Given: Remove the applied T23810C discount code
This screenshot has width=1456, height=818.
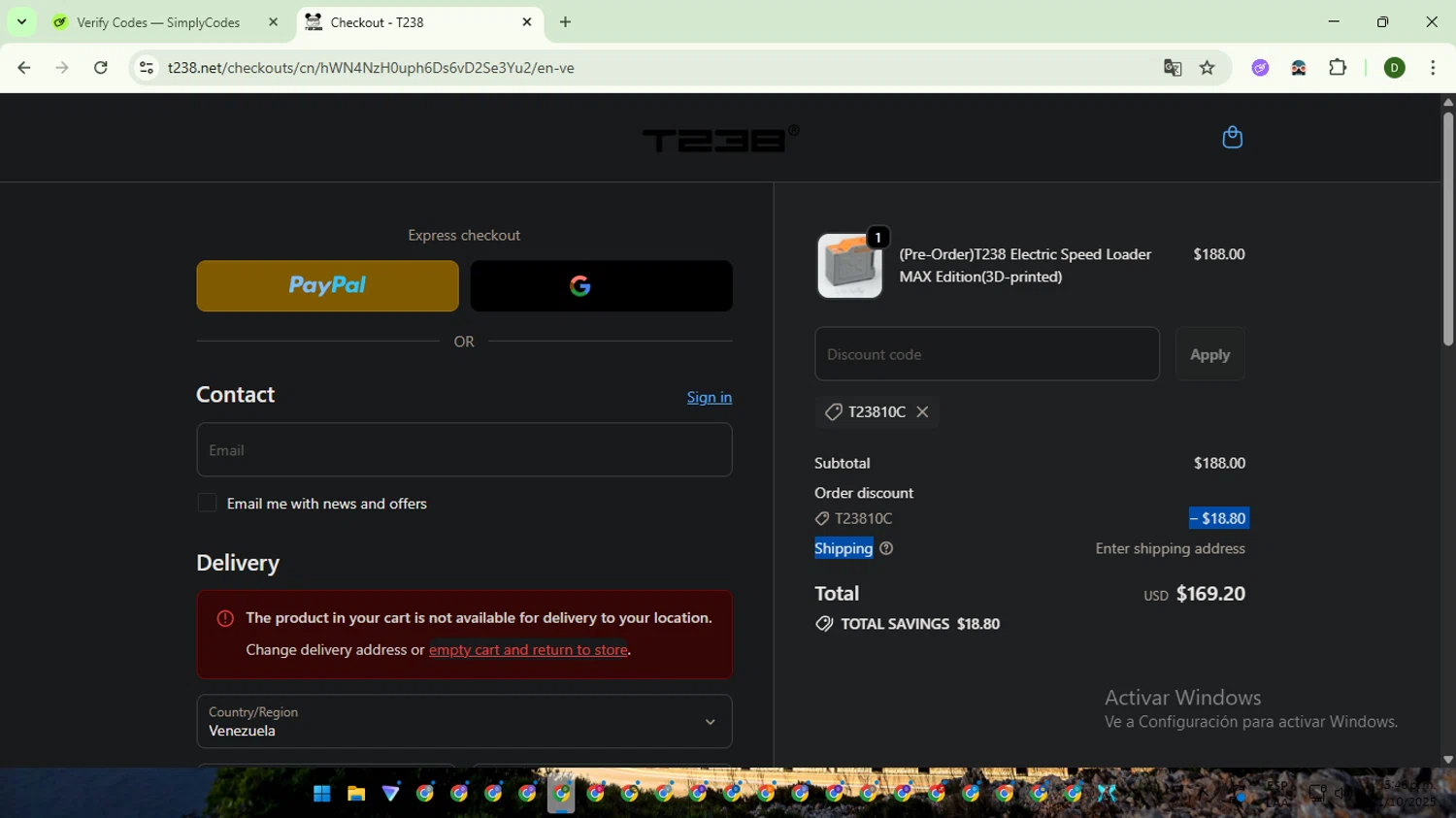Looking at the screenshot, I should (922, 411).
